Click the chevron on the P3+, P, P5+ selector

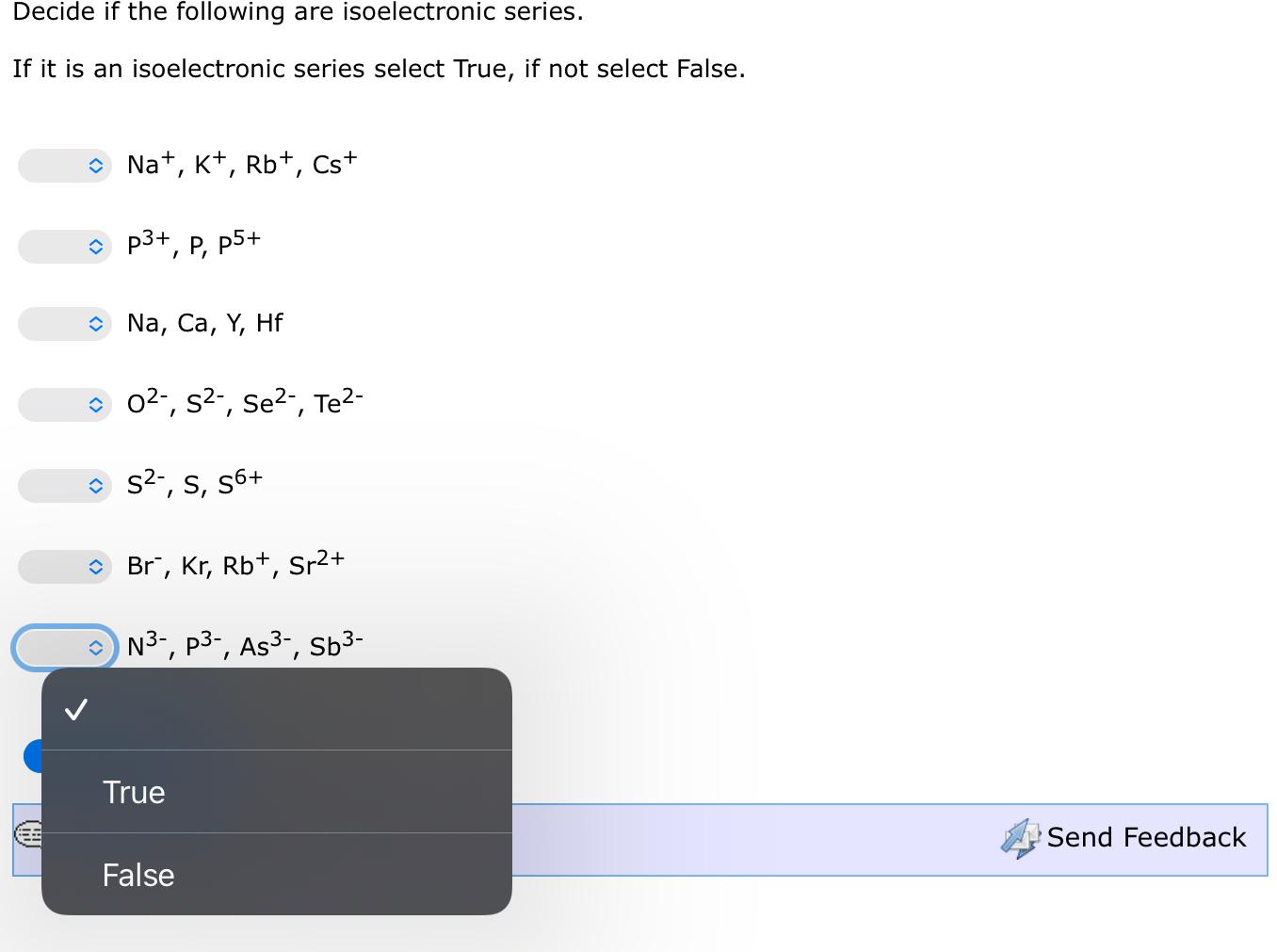point(96,247)
